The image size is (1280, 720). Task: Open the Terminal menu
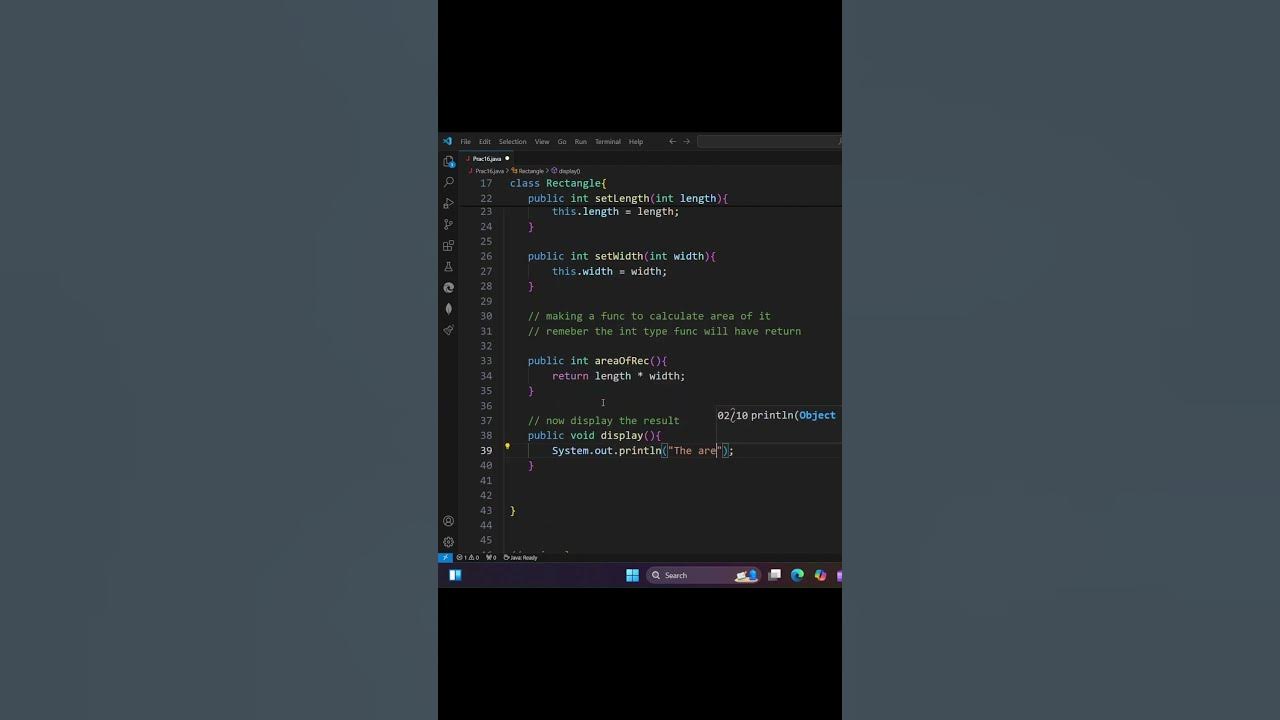608,141
